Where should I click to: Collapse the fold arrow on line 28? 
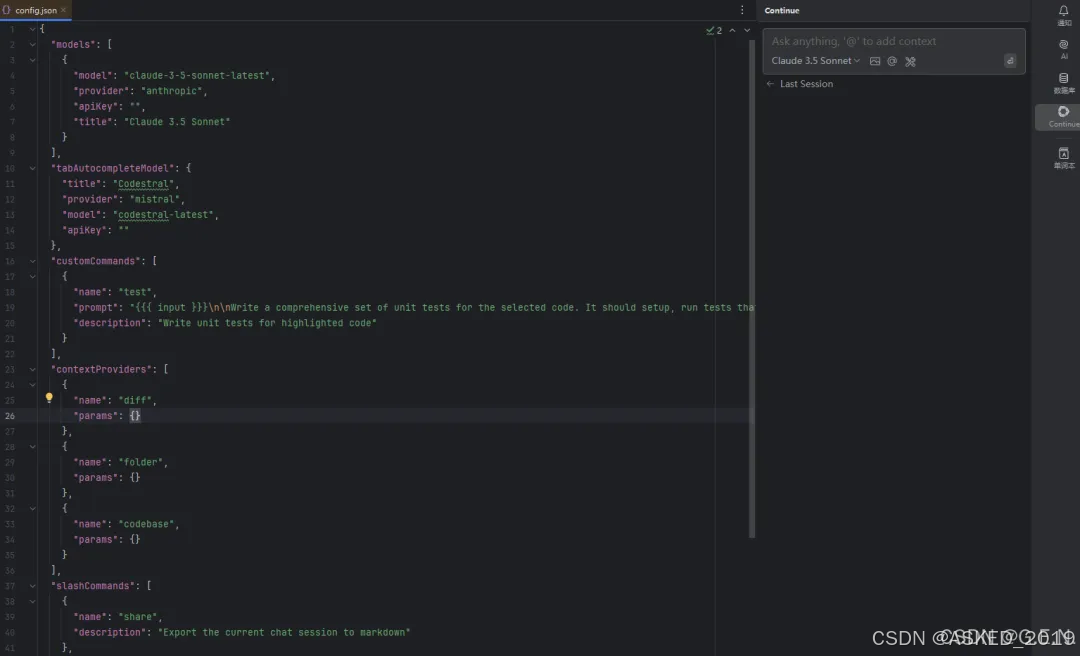[32, 447]
